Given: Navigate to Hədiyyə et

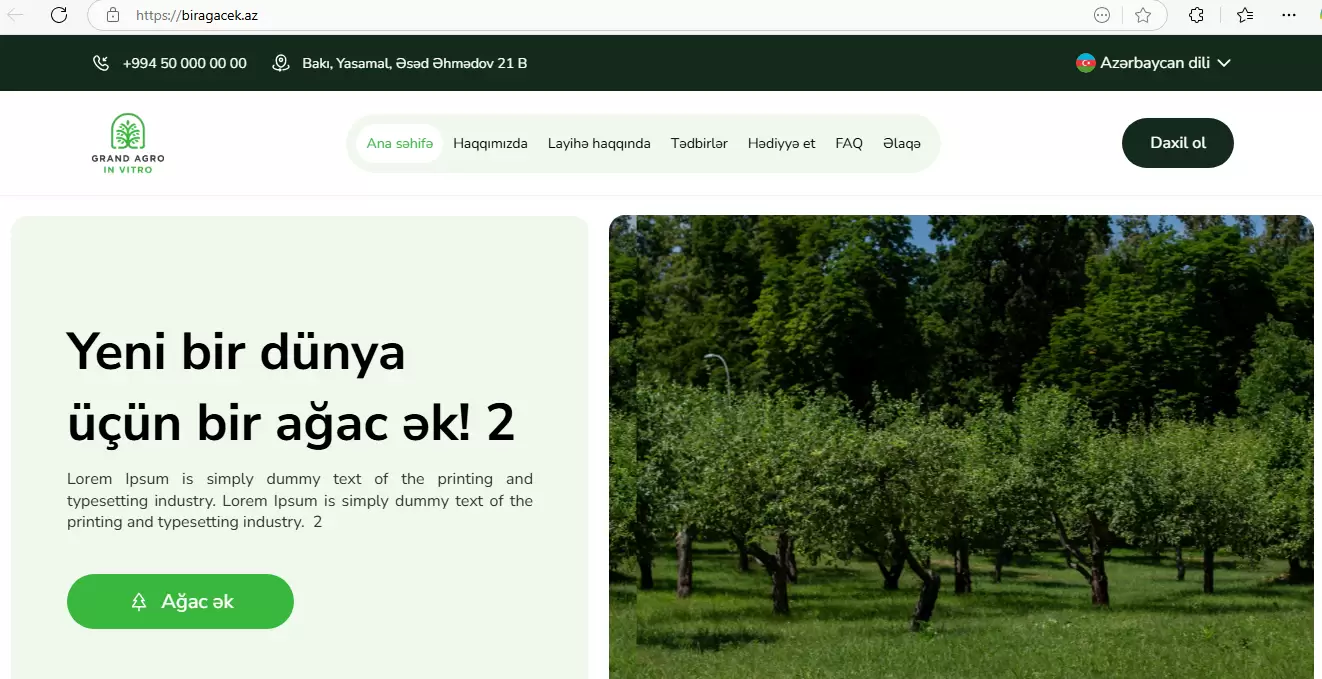Looking at the screenshot, I should pyautogui.click(x=781, y=143).
